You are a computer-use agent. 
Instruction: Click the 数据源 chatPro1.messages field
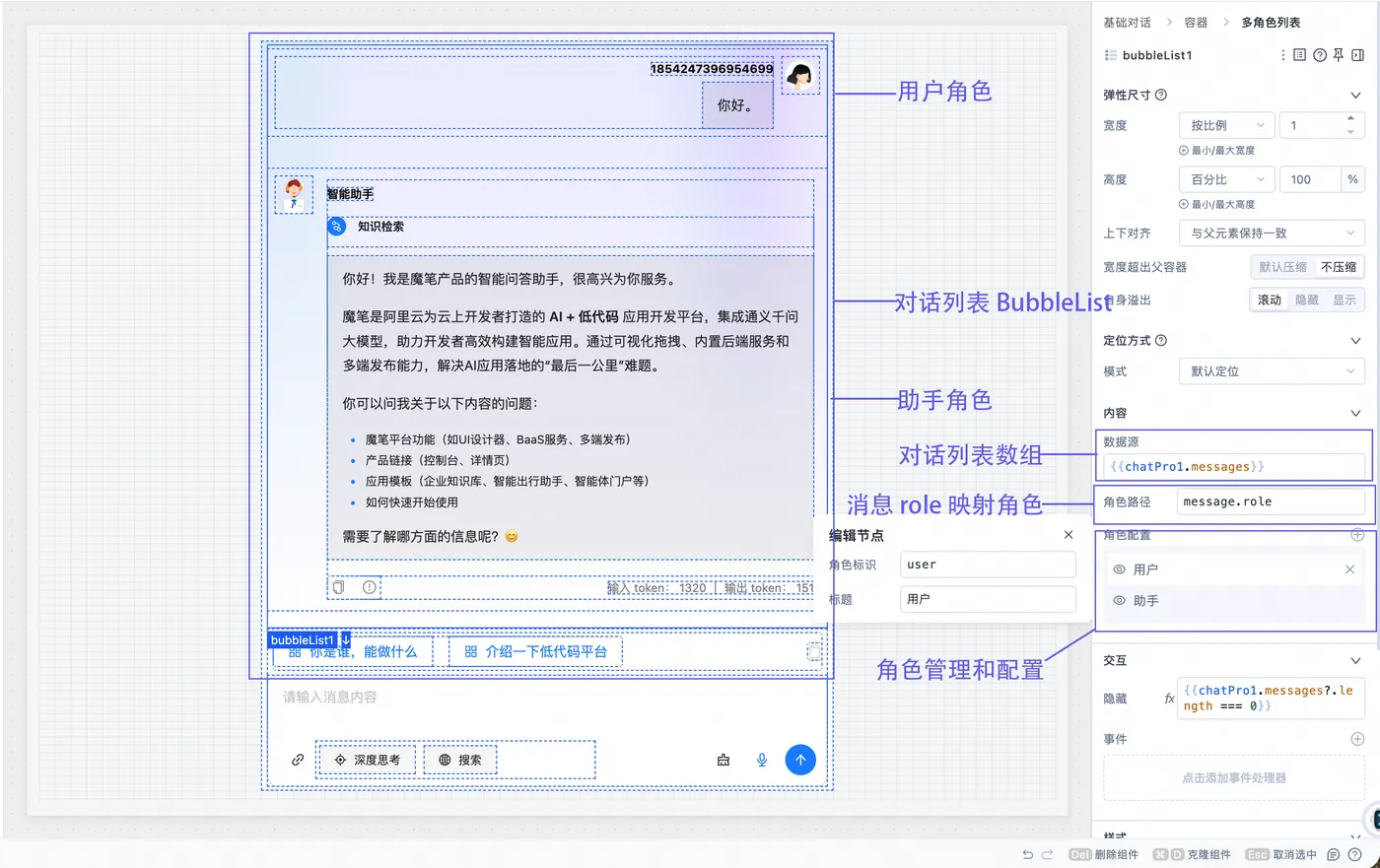[x=1234, y=467]
